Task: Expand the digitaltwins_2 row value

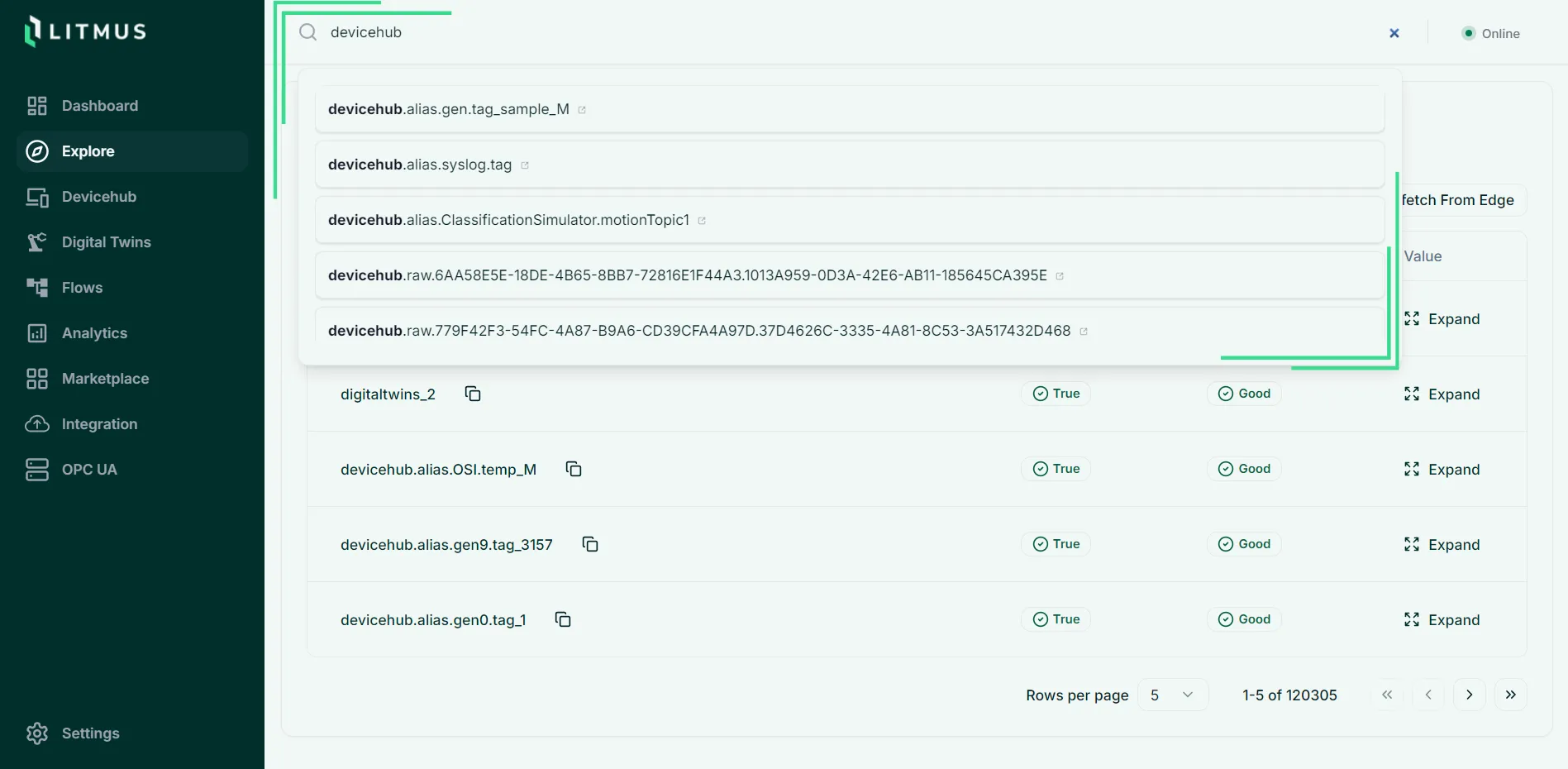Action: [1442, 394]
